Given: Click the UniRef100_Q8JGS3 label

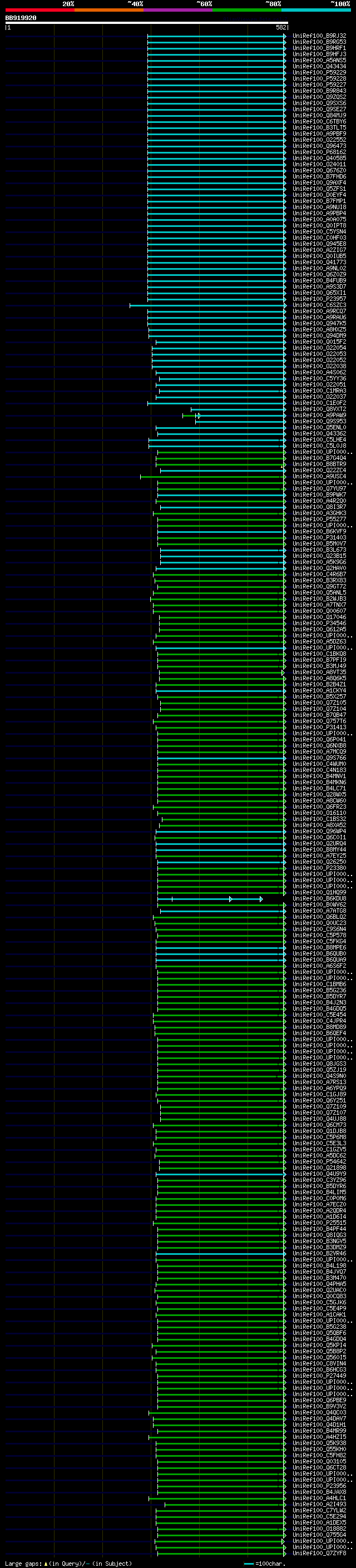Looking at the screenshot, I should pos(319,1064).
